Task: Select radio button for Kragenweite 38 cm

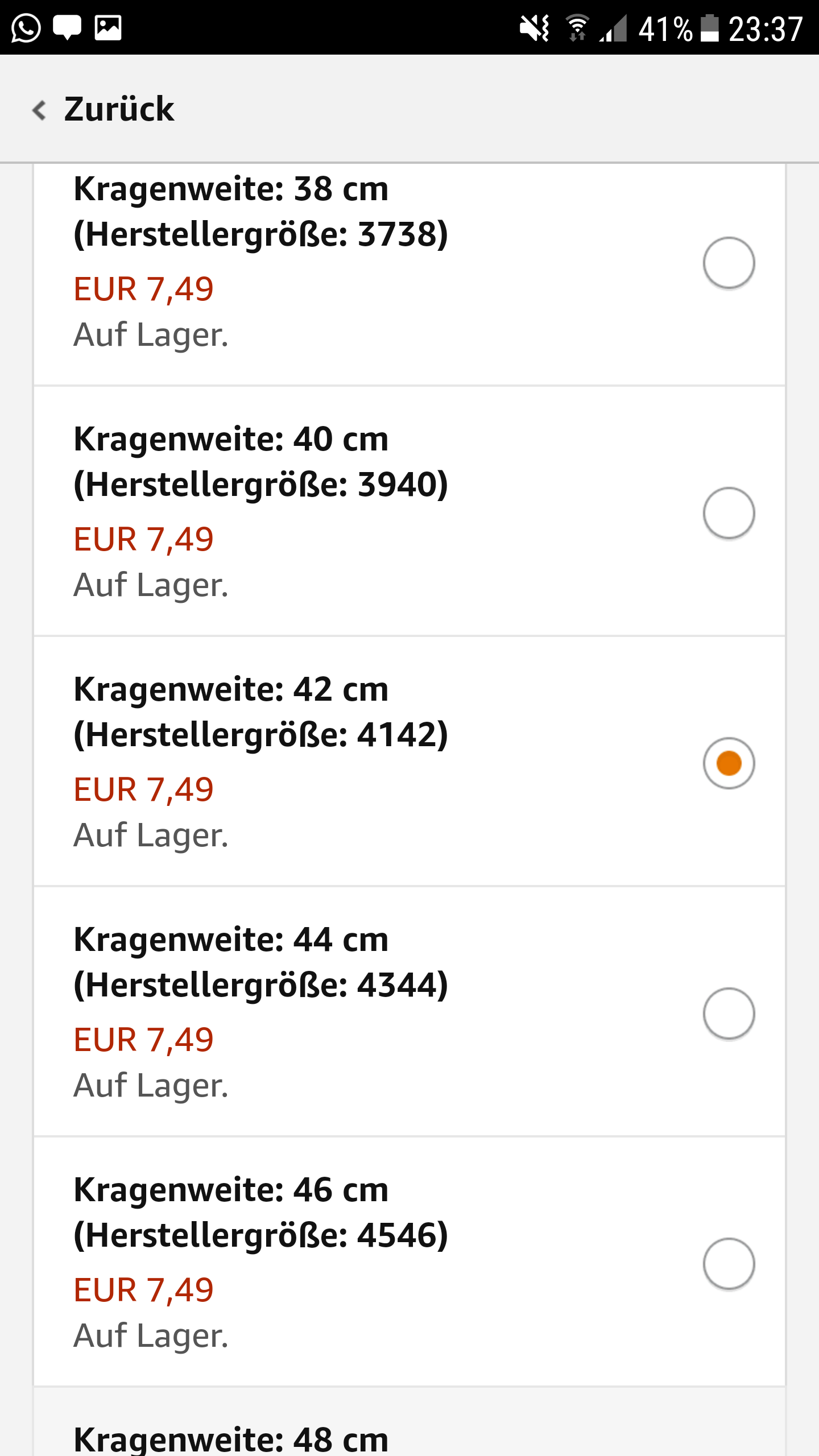Action: click(x=729, y=263)
